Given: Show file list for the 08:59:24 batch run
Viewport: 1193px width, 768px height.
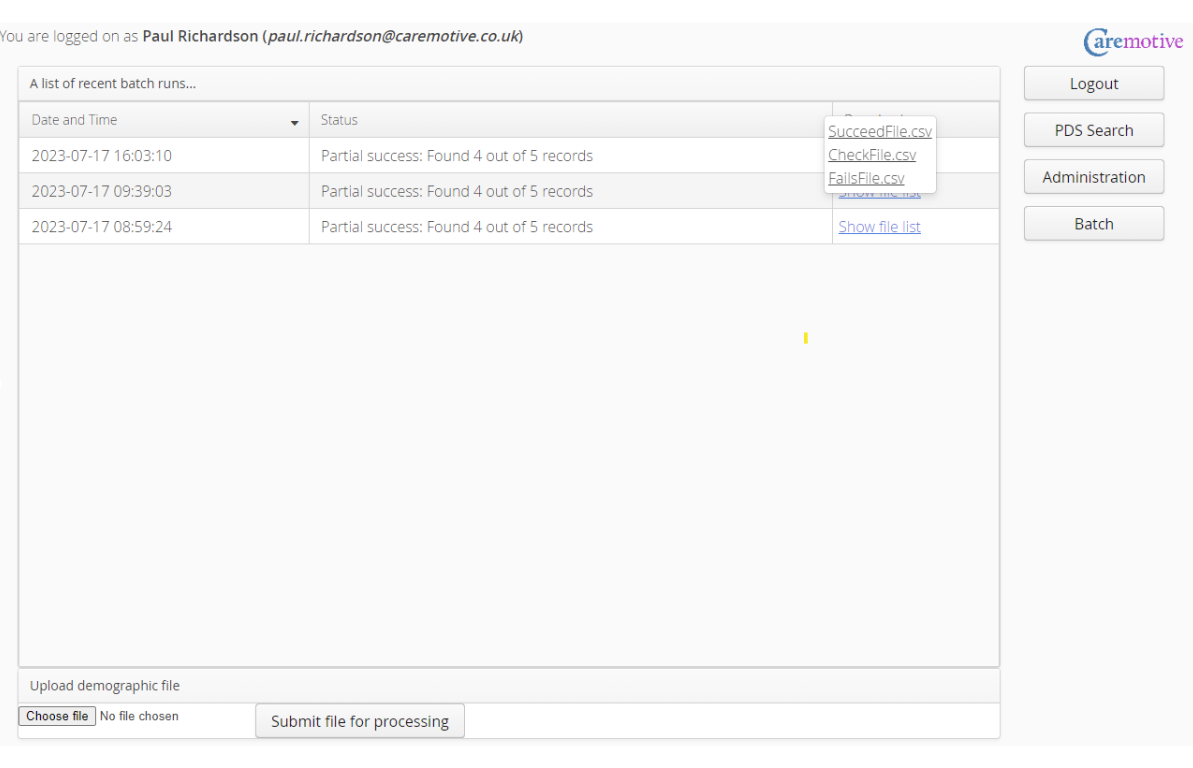Looking at the screenshot, I should [x=879, y=226].
